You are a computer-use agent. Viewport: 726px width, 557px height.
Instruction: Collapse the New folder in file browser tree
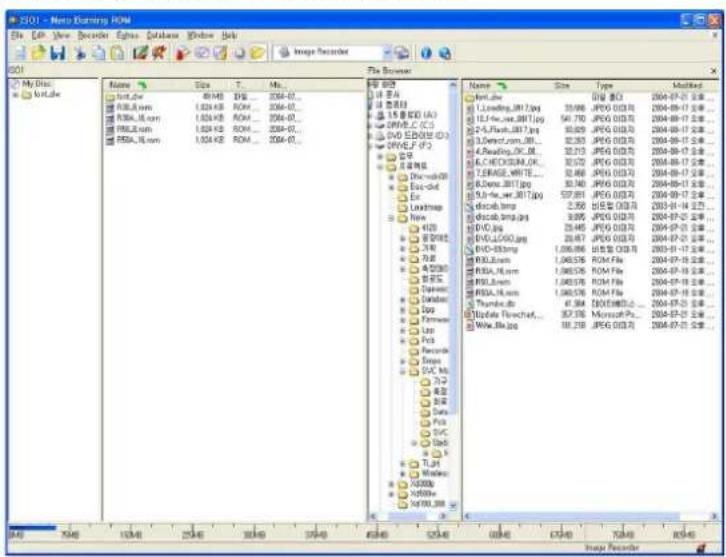pos(391,218)
